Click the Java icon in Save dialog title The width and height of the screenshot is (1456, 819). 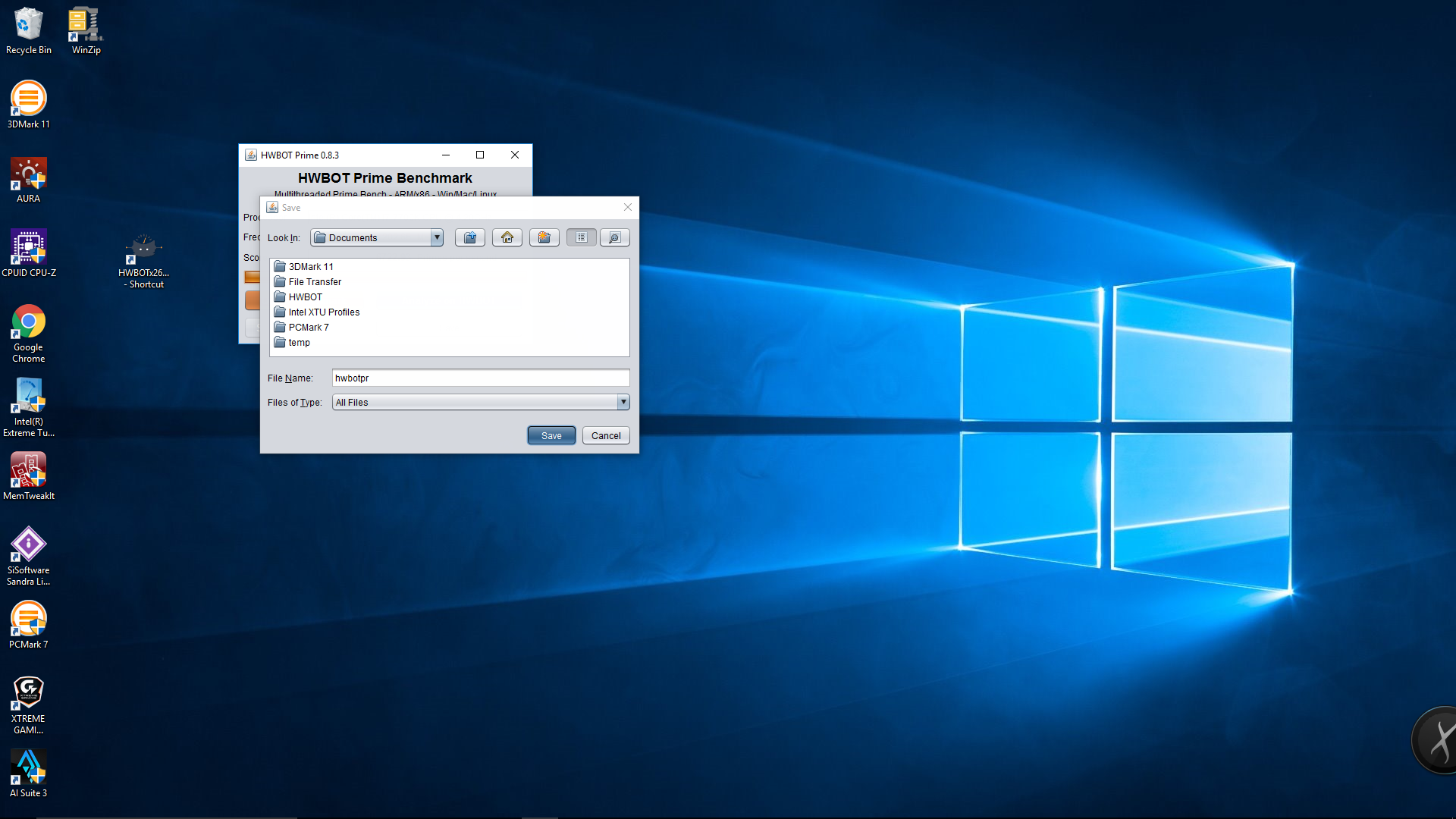[272, 207]
